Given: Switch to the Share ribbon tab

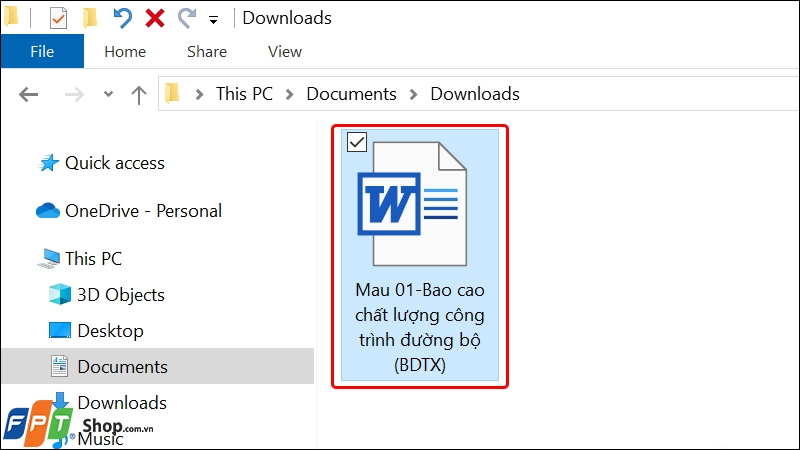Looking at the screenshot, I should coord(207,52).
